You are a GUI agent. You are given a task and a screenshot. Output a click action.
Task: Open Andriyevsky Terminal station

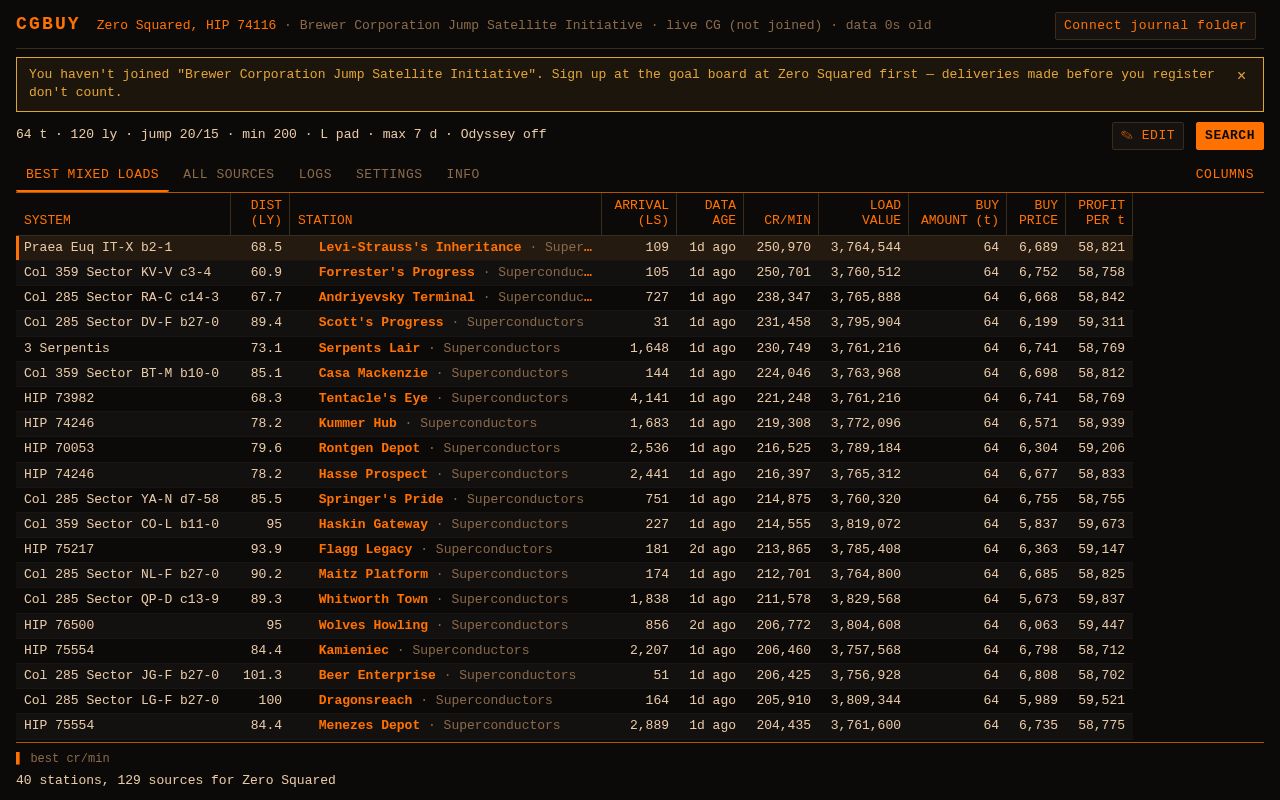397,298
